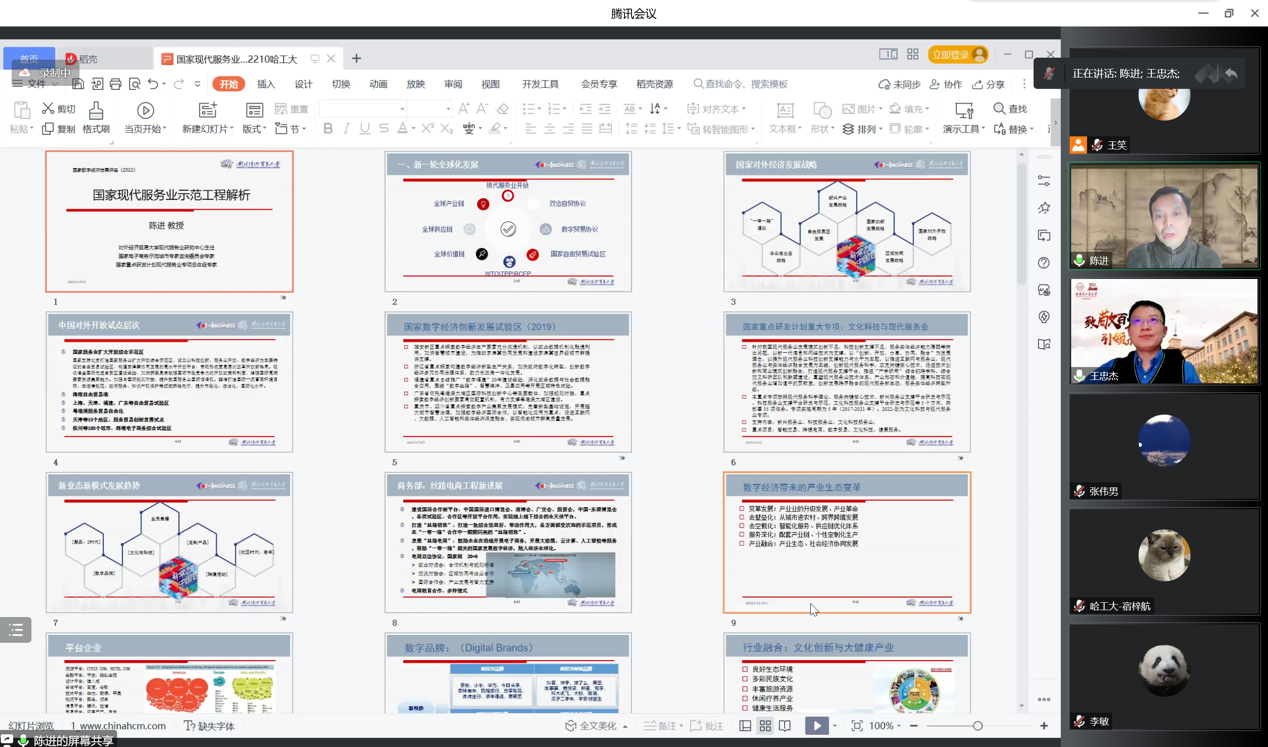Click the Format Painter (格式刷) icon
The width and height of the screenshot is (1268, 747).
click(96, 110)
